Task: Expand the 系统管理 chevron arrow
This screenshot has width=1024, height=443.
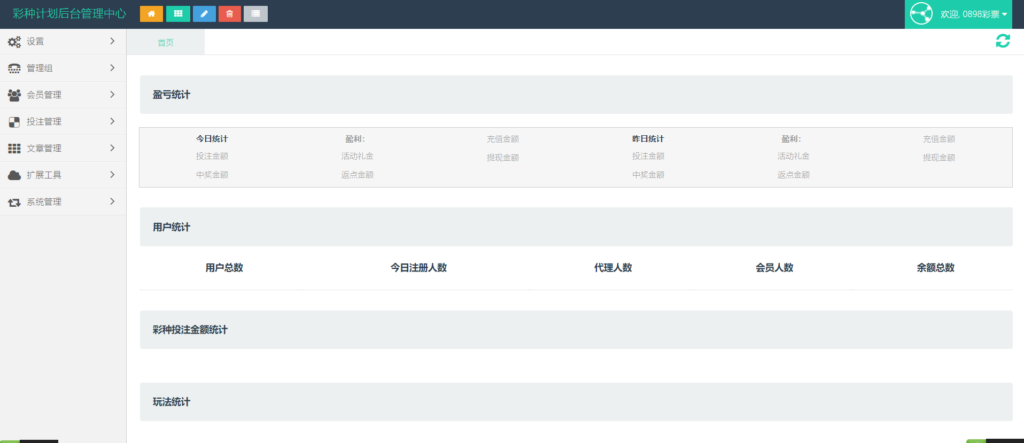Action: point(112,202)
